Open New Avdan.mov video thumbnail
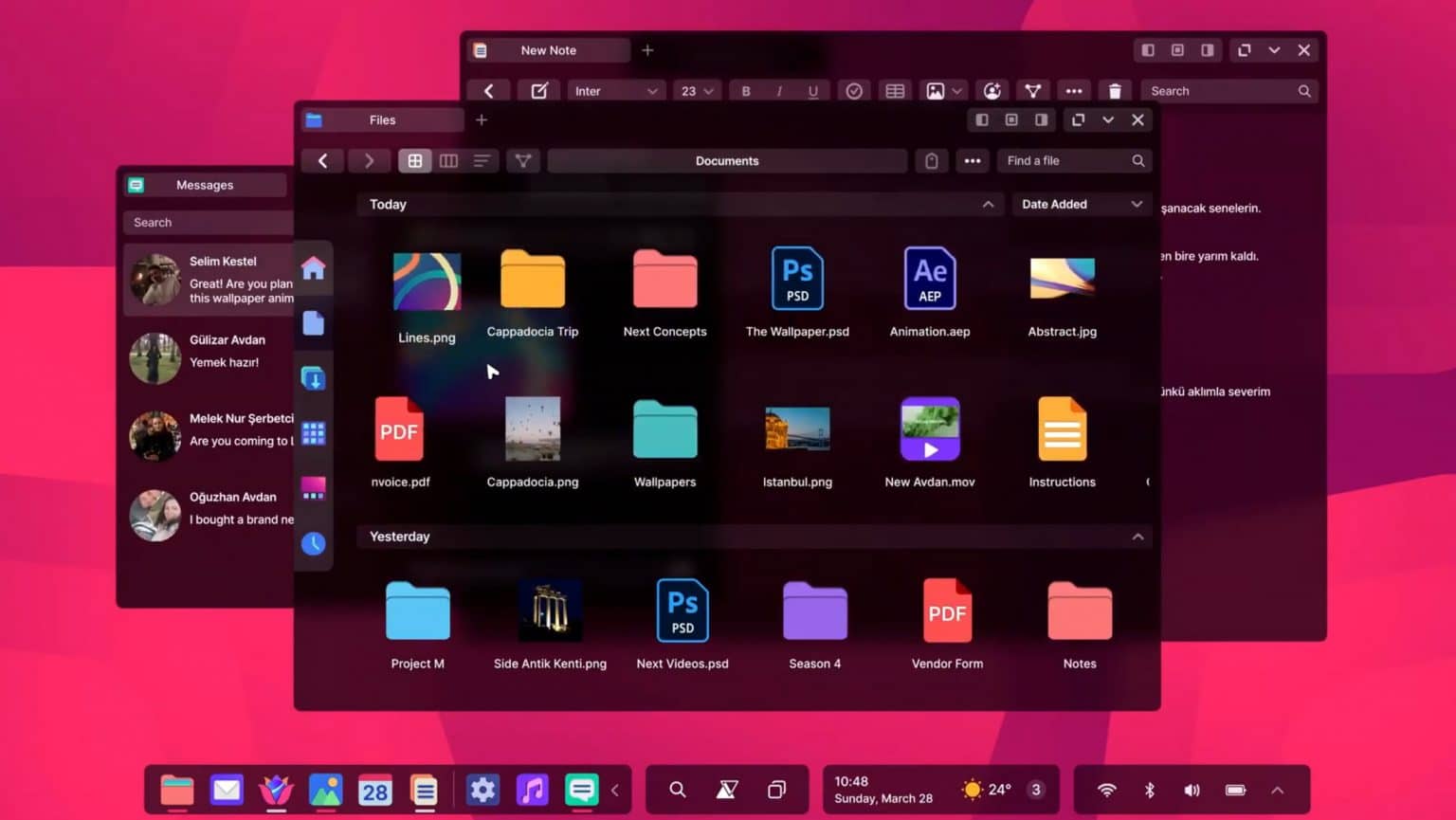Image resolution: width=1456 pixels, height=820 pixels. 930,428
